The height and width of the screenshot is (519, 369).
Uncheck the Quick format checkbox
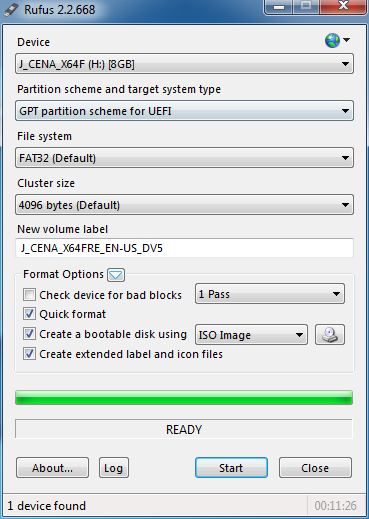[x=29, y=314]
